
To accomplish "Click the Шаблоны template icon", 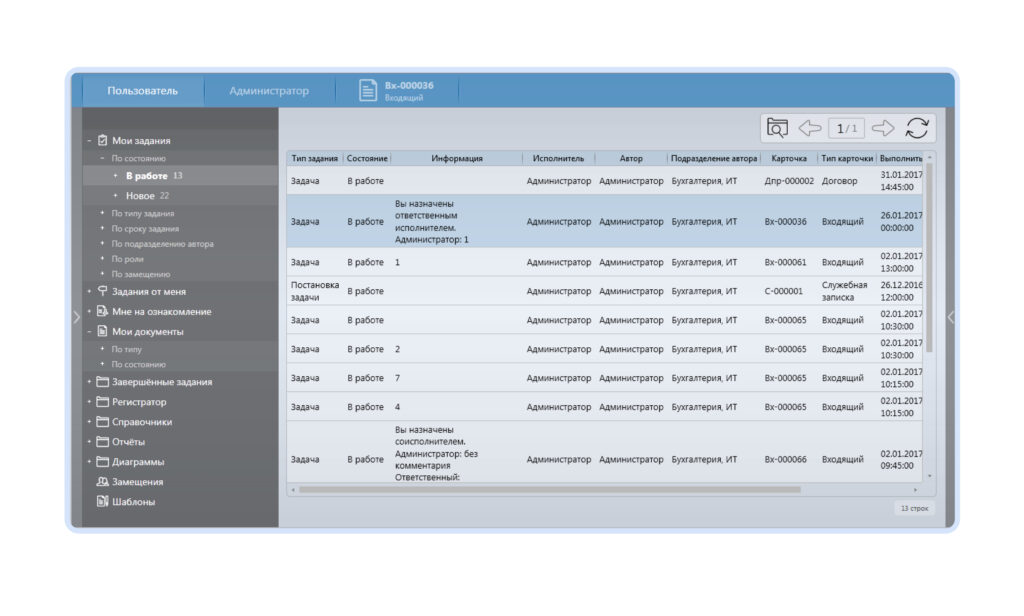I will coord(102,502).
